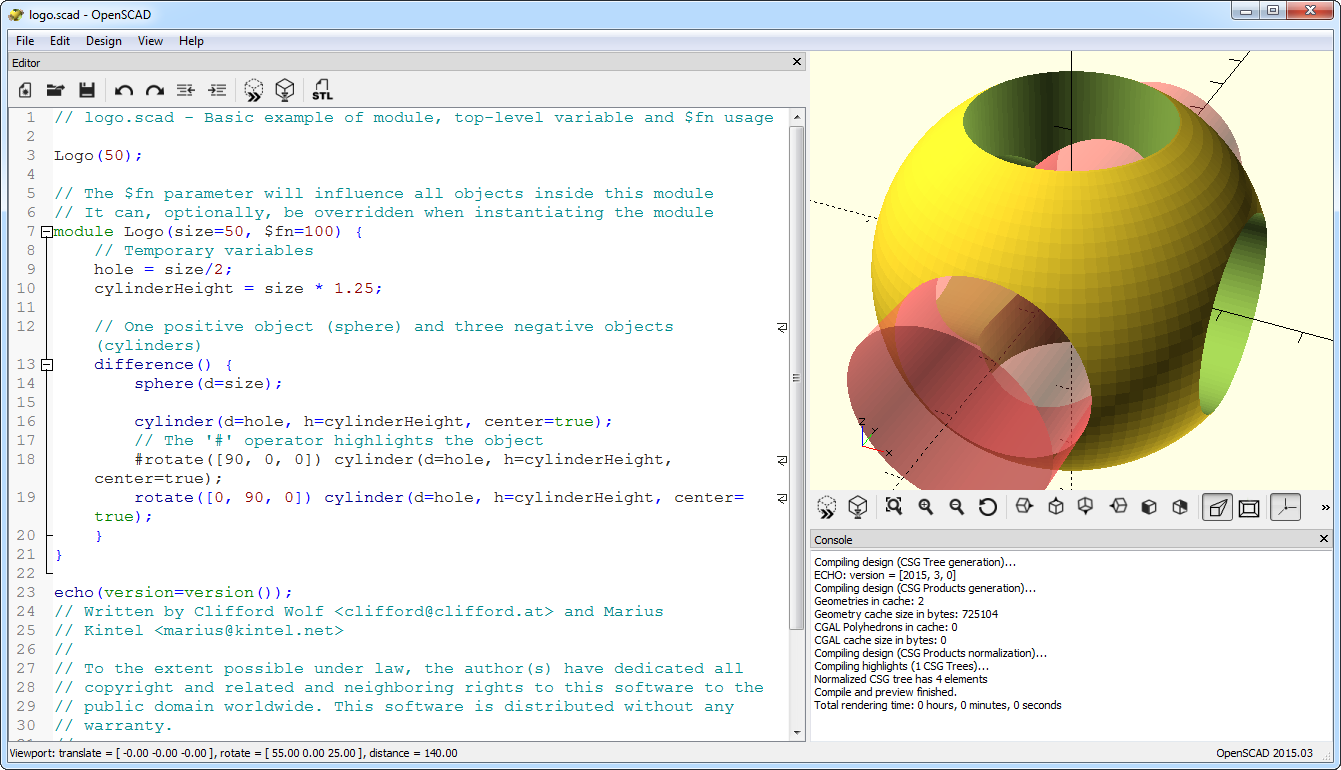Screen dimensions: 1341x770
Task: Collapse the difference() block fold on line 13
Action: 46,365
